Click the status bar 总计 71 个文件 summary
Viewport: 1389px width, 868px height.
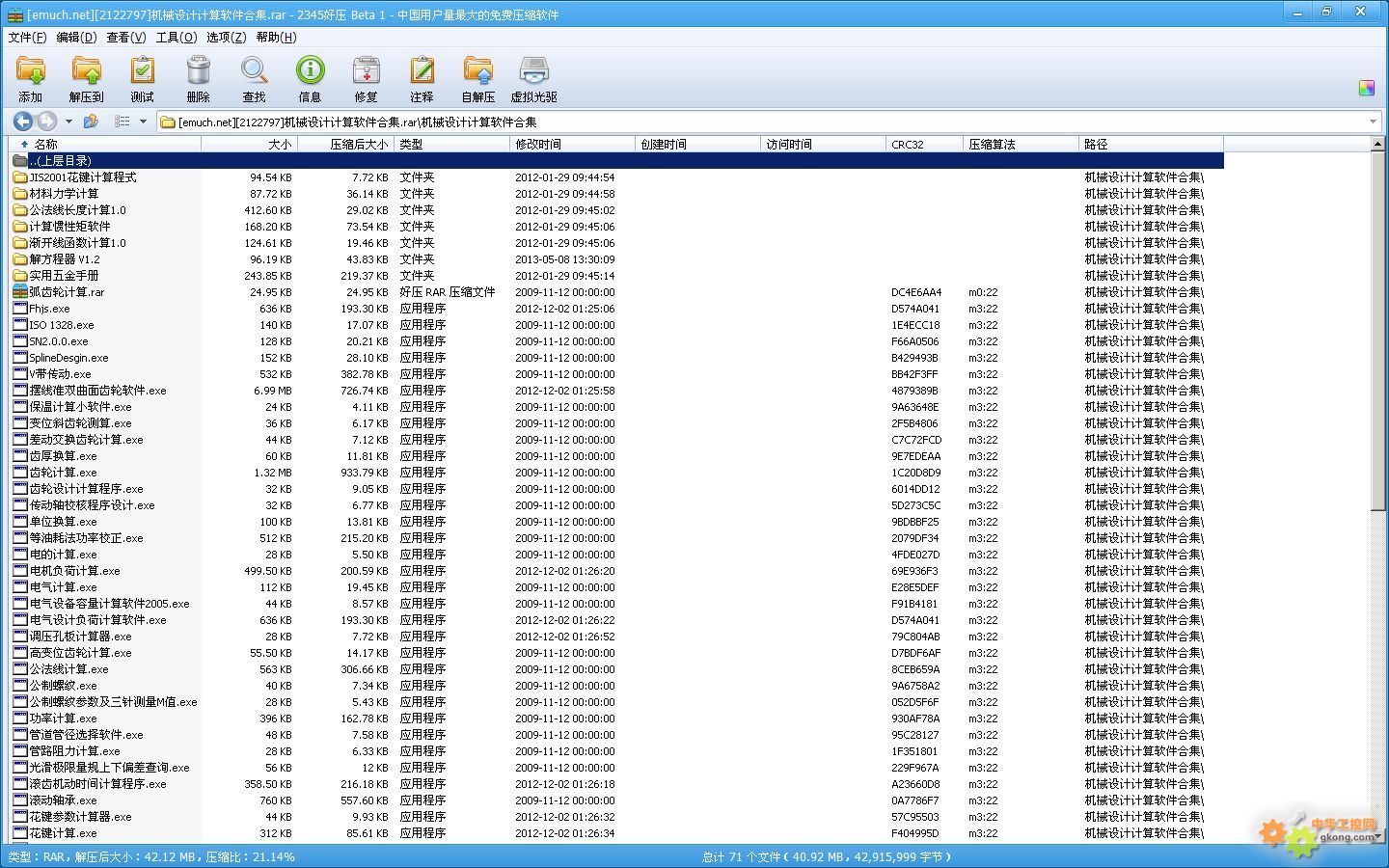pos(827,856)
